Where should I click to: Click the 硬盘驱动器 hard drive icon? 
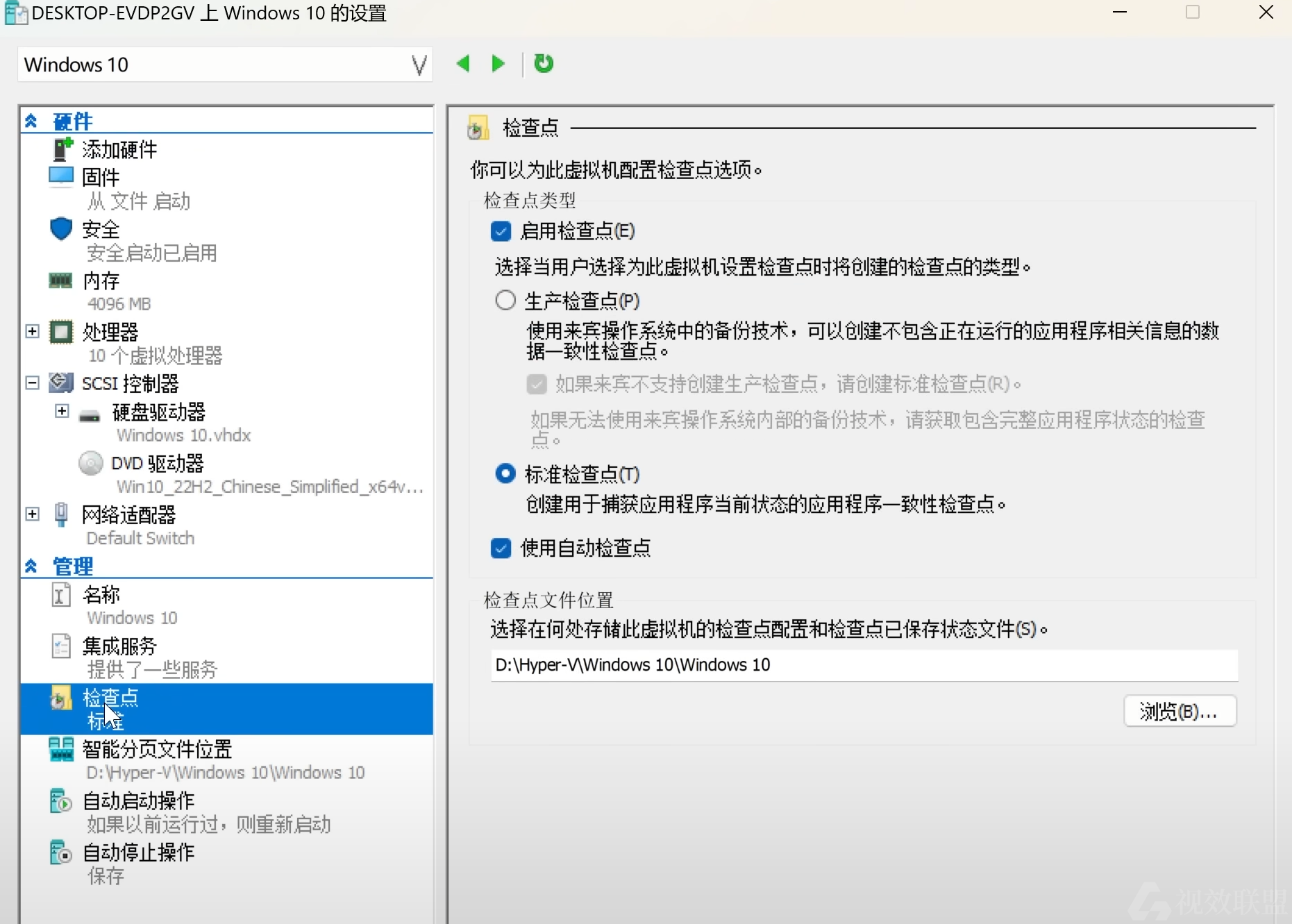point(90,416)
